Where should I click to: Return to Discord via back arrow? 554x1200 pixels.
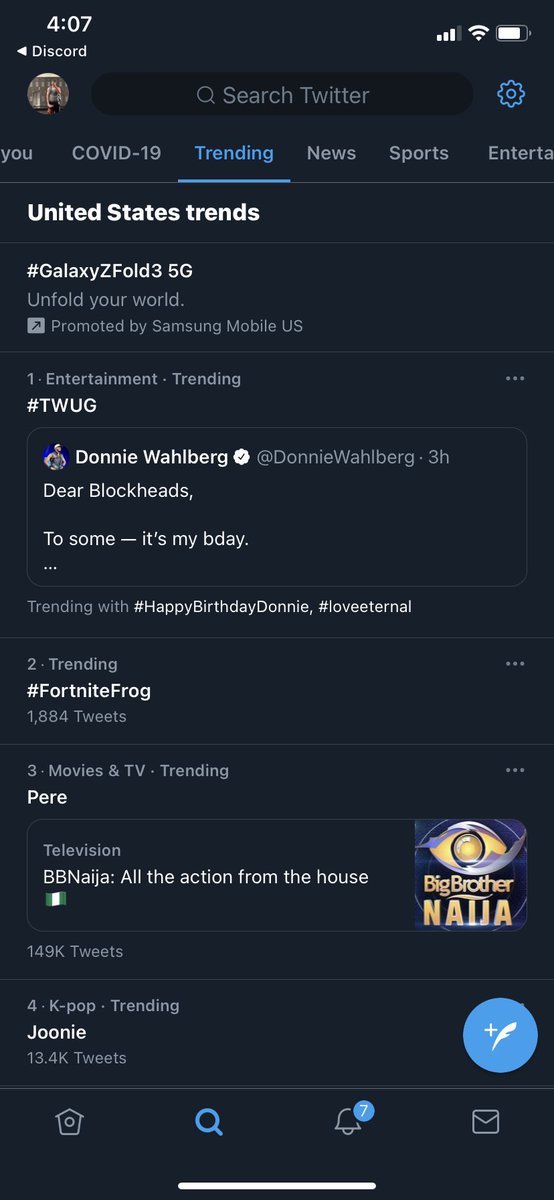tap(52, 51)
